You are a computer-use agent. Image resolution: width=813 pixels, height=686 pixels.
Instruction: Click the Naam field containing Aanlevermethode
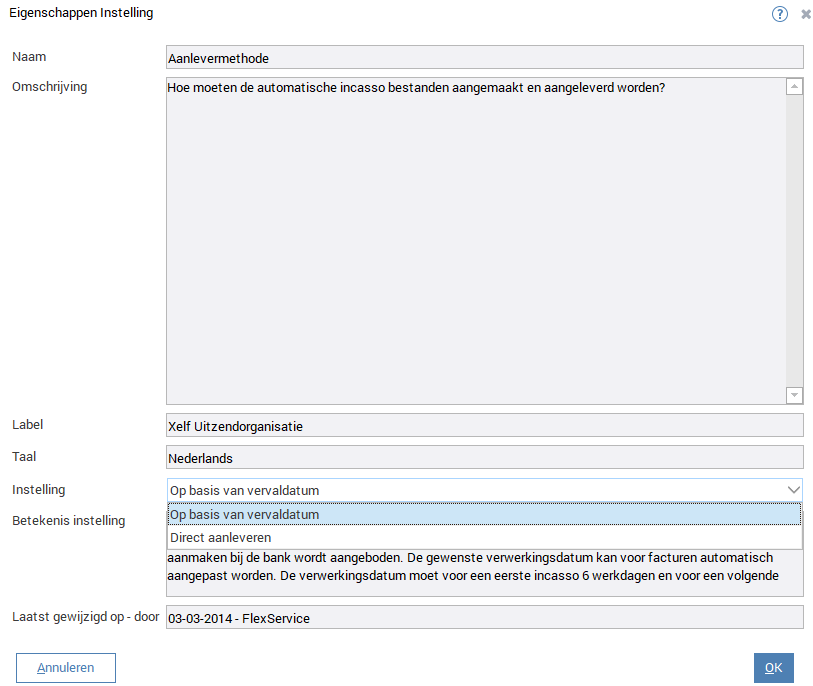pos(484,59)
